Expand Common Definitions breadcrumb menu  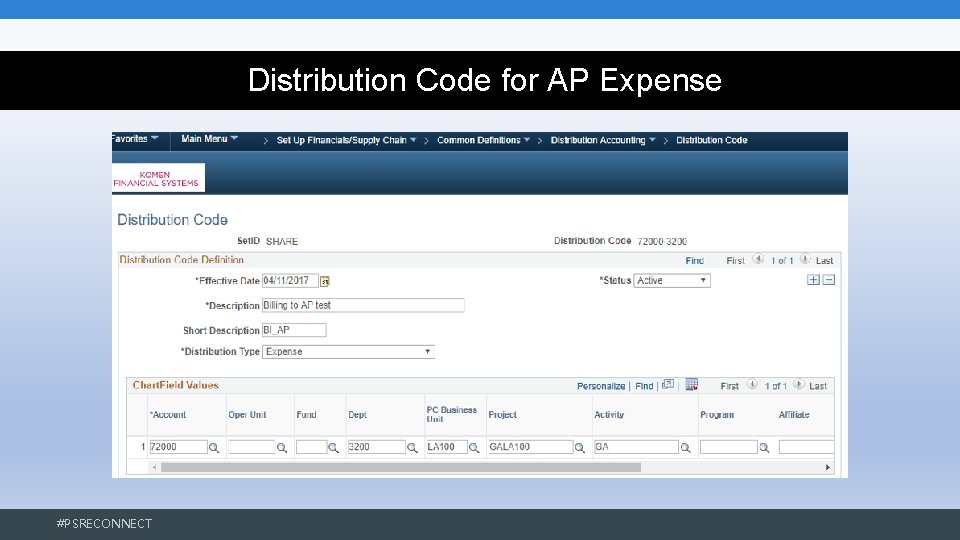483,140
